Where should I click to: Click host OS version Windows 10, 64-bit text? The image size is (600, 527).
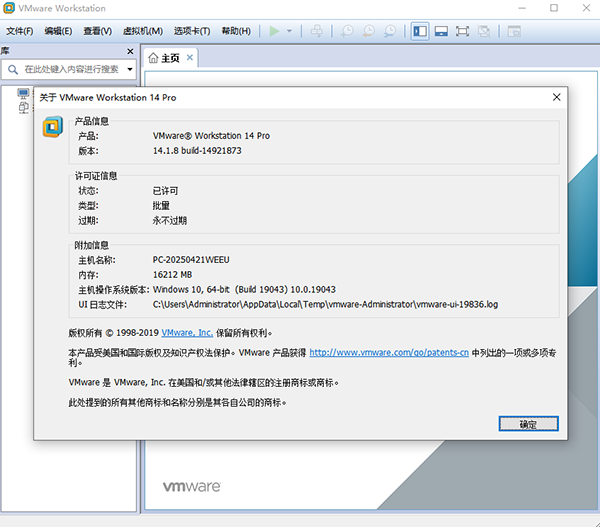pos(244,289)
